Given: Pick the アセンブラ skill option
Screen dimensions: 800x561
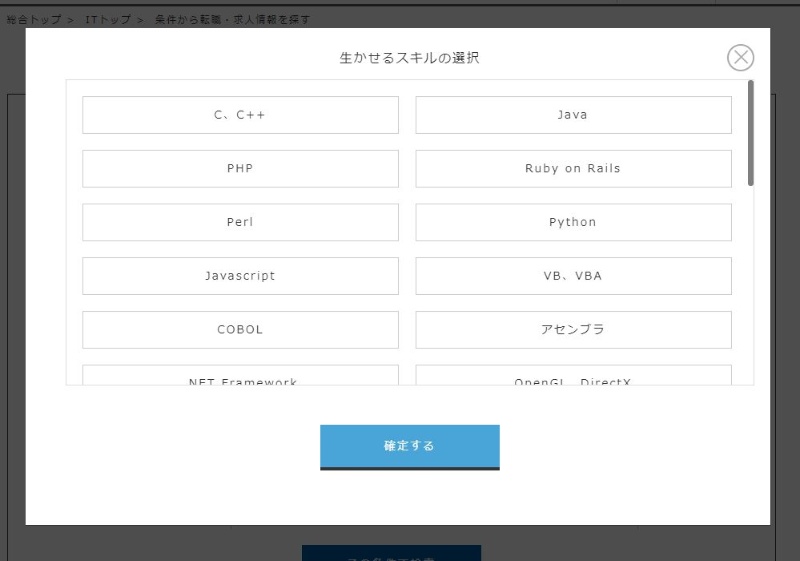Looking at the screenshot, I should [x=573, y=330].
